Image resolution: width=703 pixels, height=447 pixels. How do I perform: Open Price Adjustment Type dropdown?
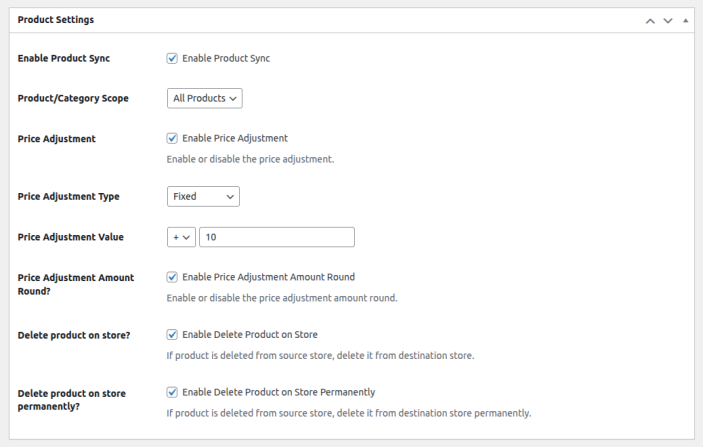coord(204,196)
